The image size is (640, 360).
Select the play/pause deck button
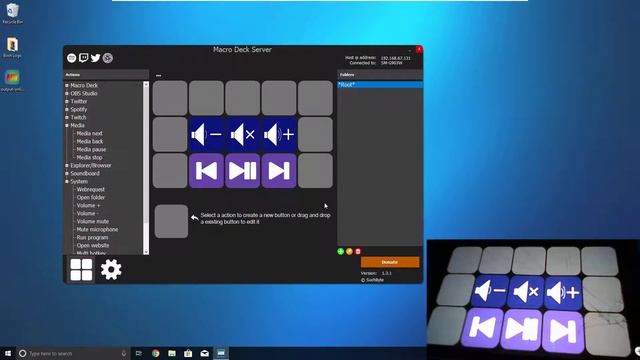point(242,171)
